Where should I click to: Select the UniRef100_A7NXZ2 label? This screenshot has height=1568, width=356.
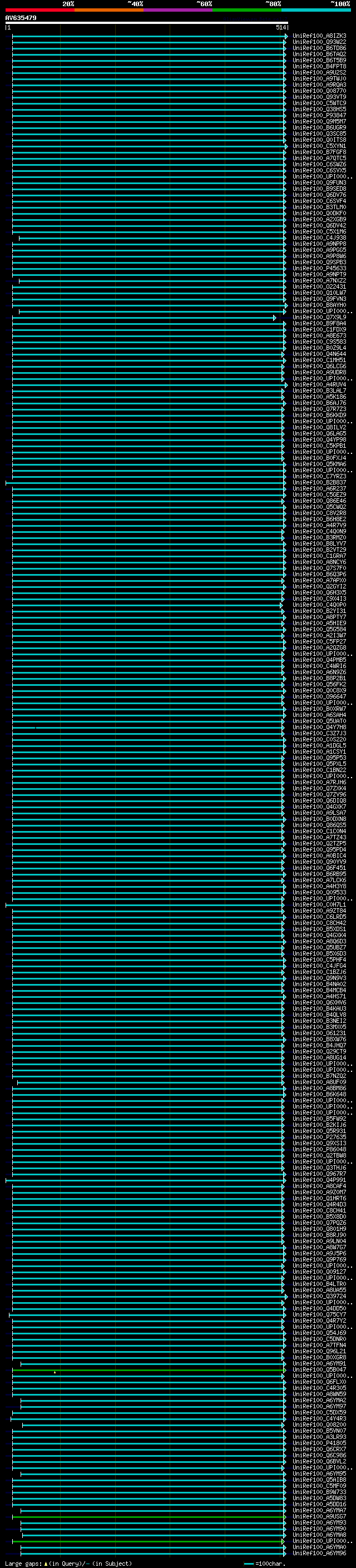tap(319, 280)
